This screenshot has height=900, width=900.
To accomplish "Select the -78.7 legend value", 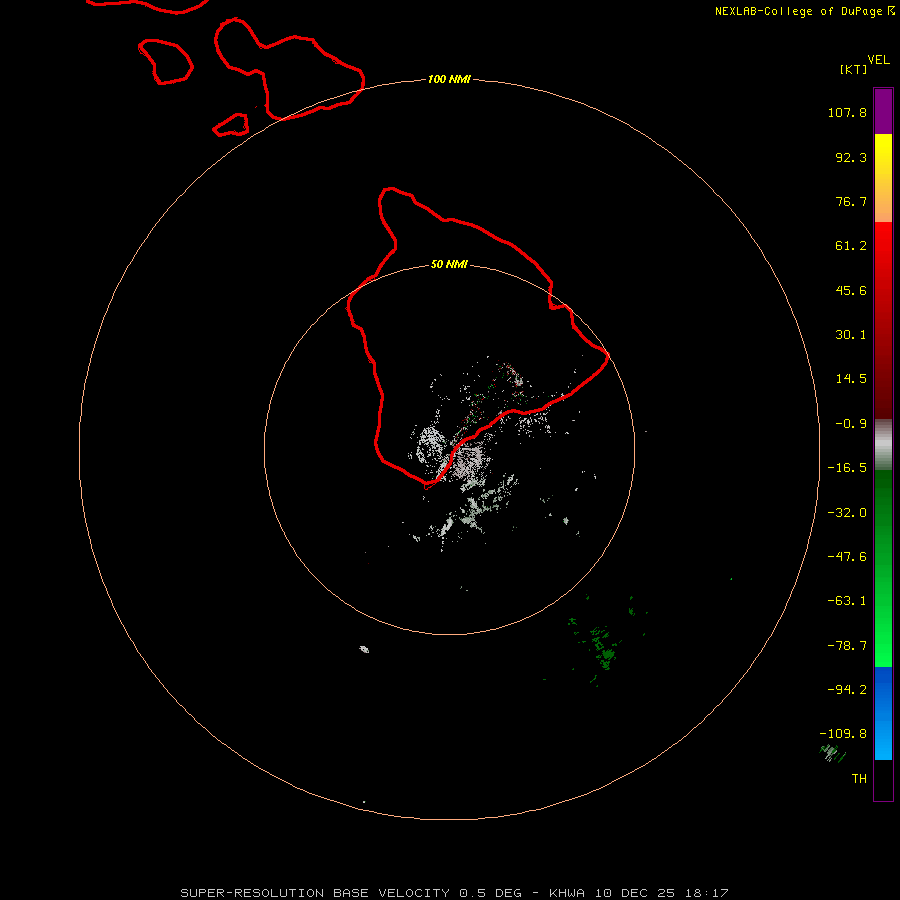I will click(847, 646).
